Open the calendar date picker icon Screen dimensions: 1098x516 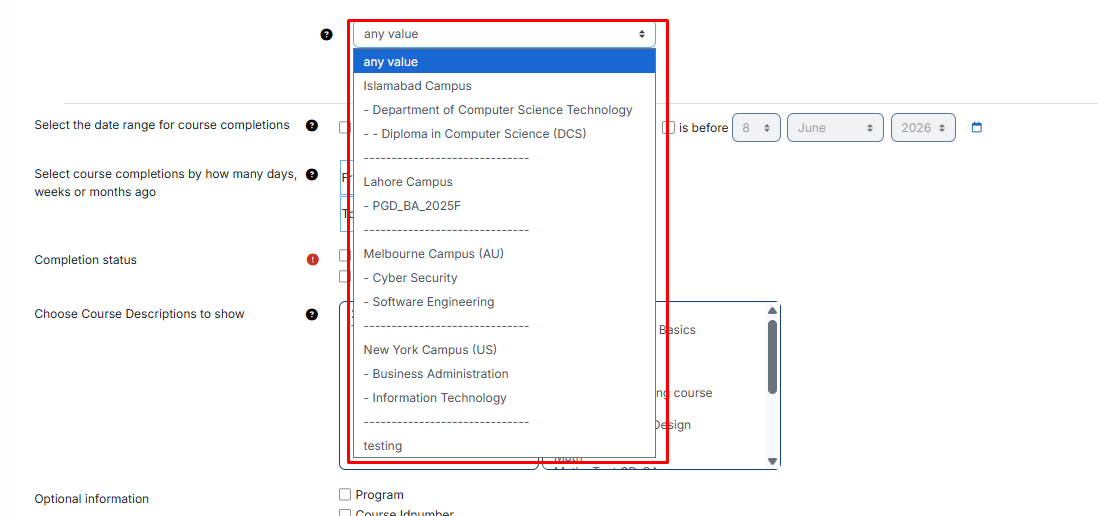coord(978,127)
